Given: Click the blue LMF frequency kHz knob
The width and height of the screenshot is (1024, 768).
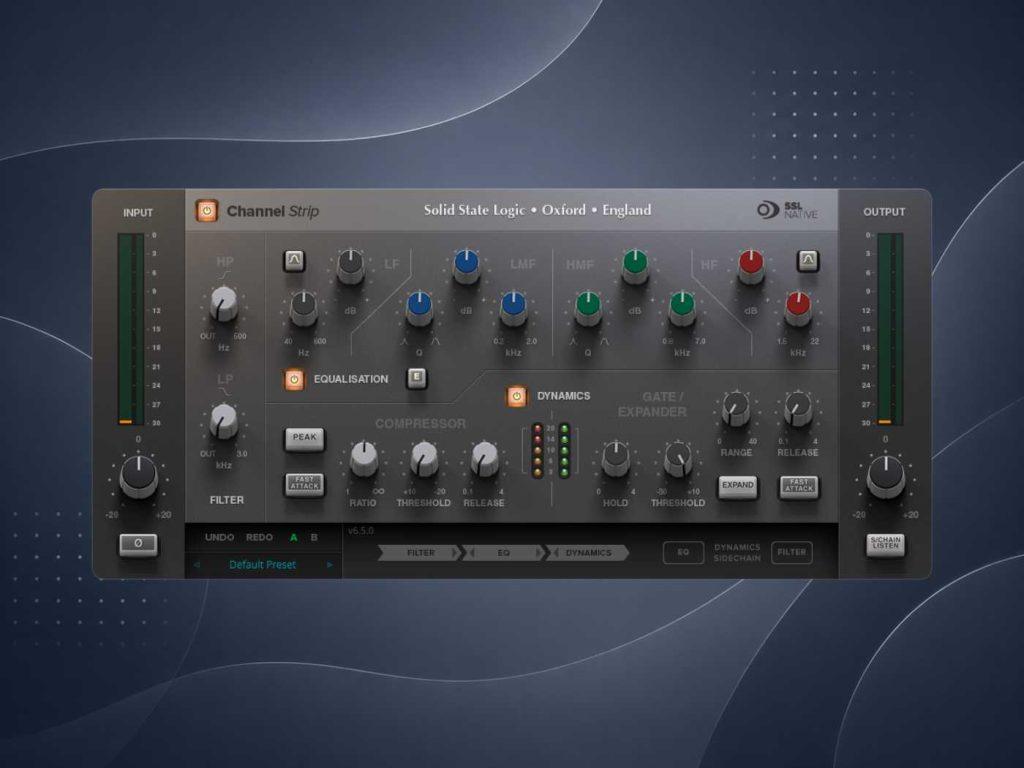Looking at the screenshot, I should [x=513, y=310].
